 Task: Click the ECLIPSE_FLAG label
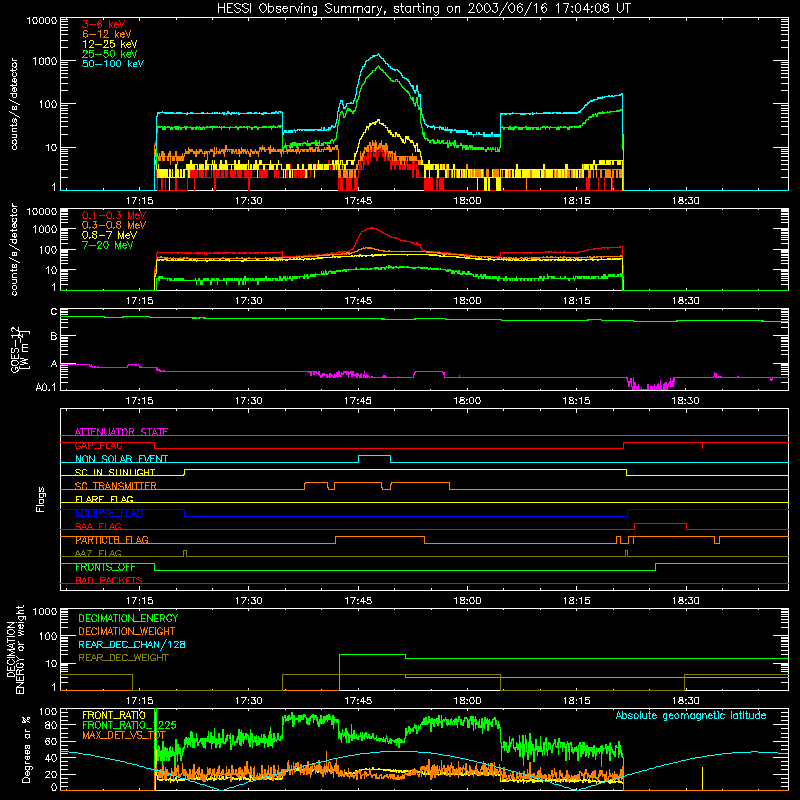tap(109, 513)
